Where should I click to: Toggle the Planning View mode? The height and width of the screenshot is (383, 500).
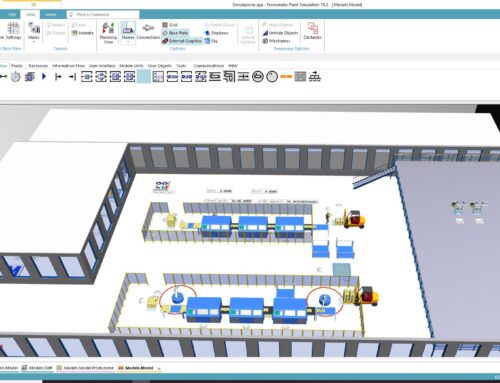point(108,33)
